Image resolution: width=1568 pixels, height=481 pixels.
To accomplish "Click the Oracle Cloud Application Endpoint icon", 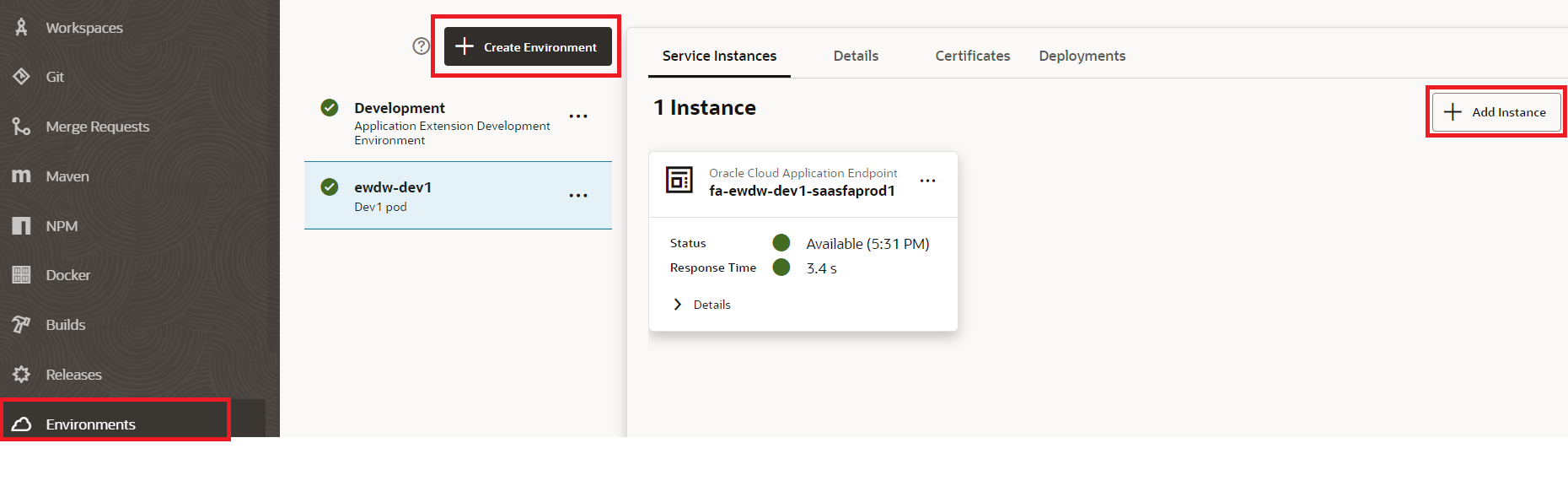I will coord(679,180).
